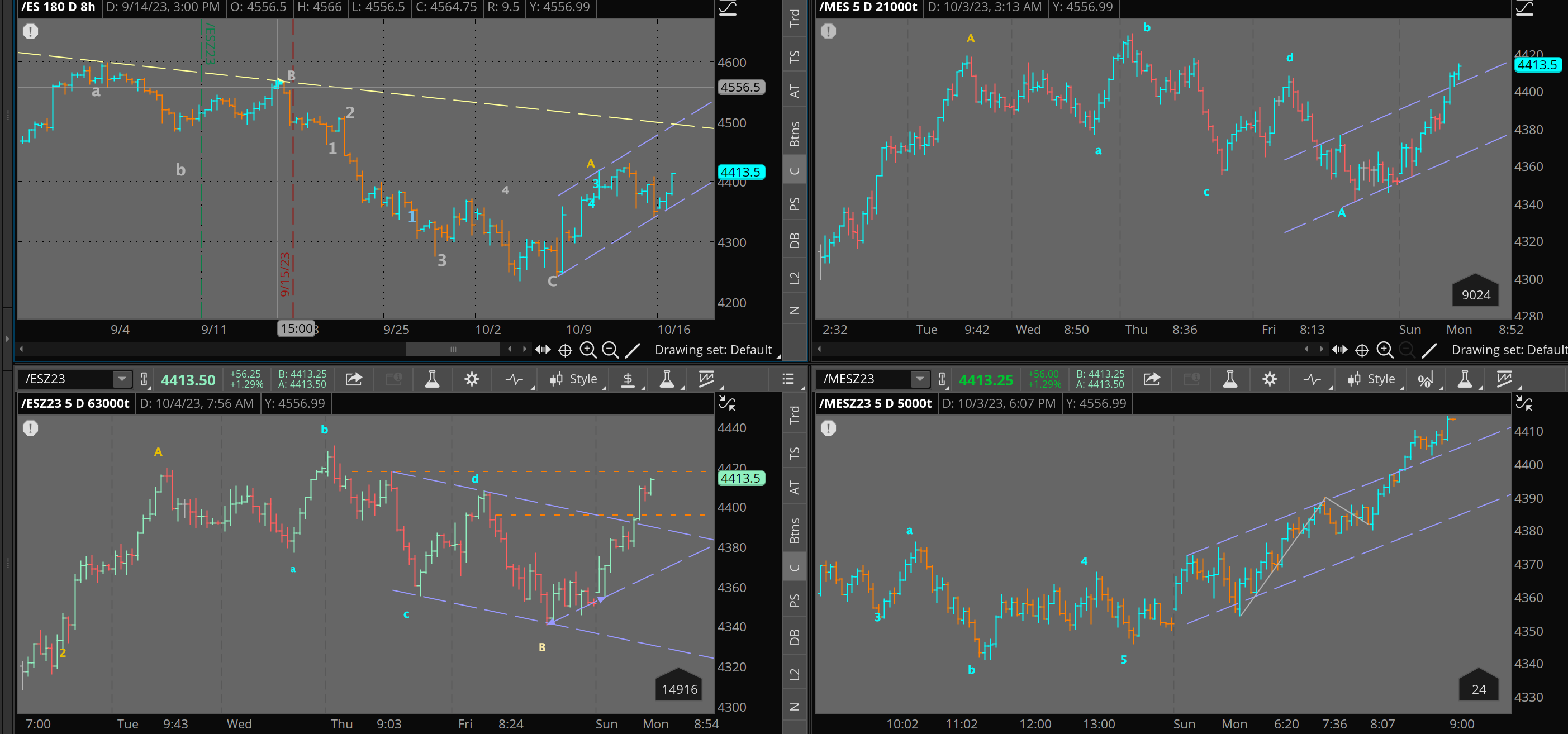Select crosshair pointer under the /MES 21000t chart
Viewport: 1568px width, 734px height.
[1362, 350]
